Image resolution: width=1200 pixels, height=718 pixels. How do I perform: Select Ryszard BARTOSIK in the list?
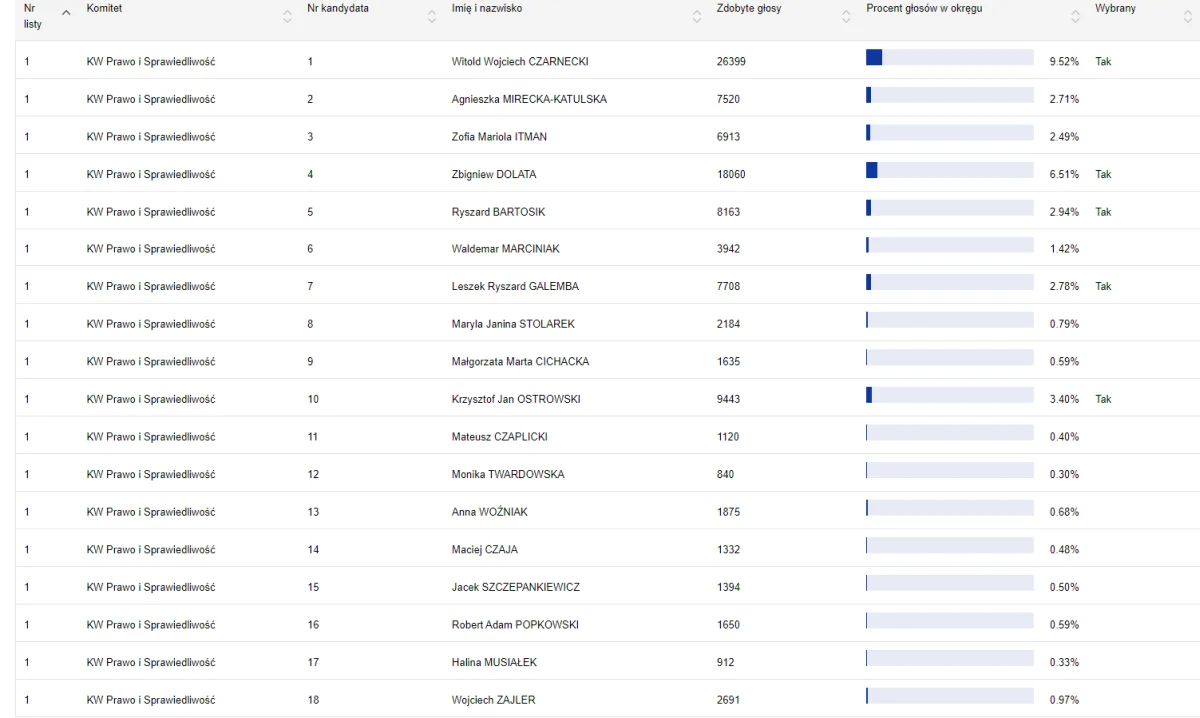(x=498, y=212)
